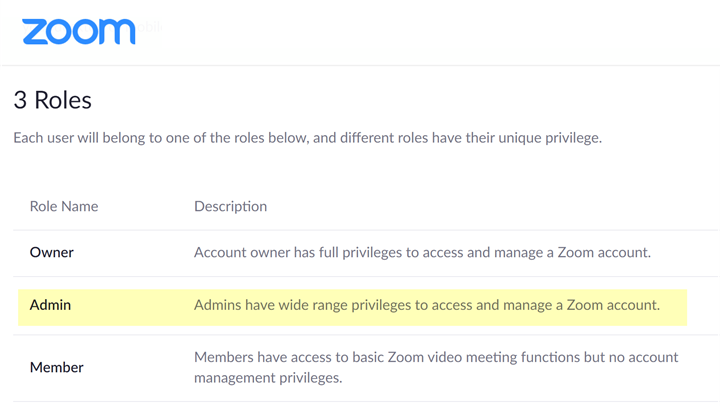Click empty yellow area right of Admin description
This screenshot has width=720, height=406.
coord(675,305)
